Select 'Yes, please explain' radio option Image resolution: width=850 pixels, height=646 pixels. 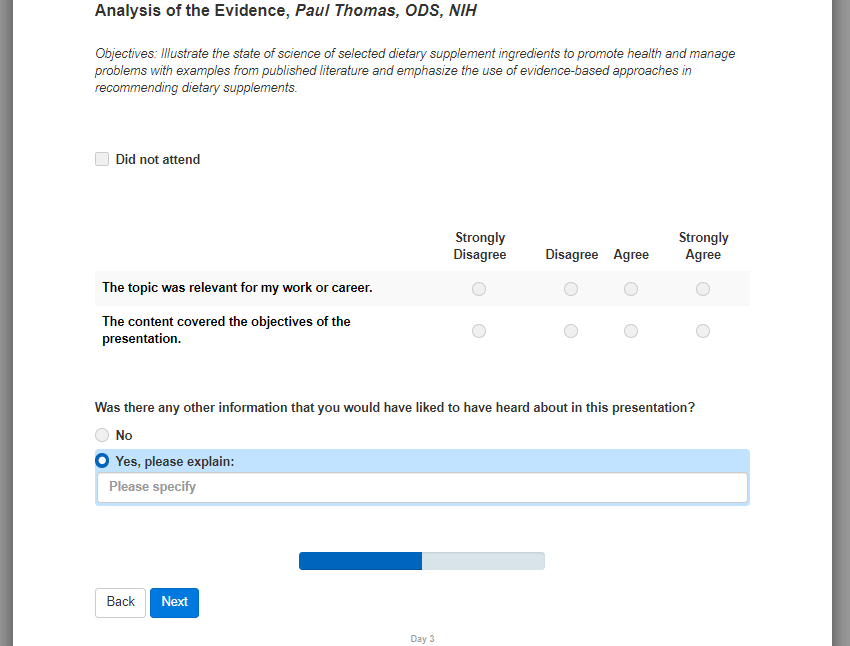pos(102,461)
